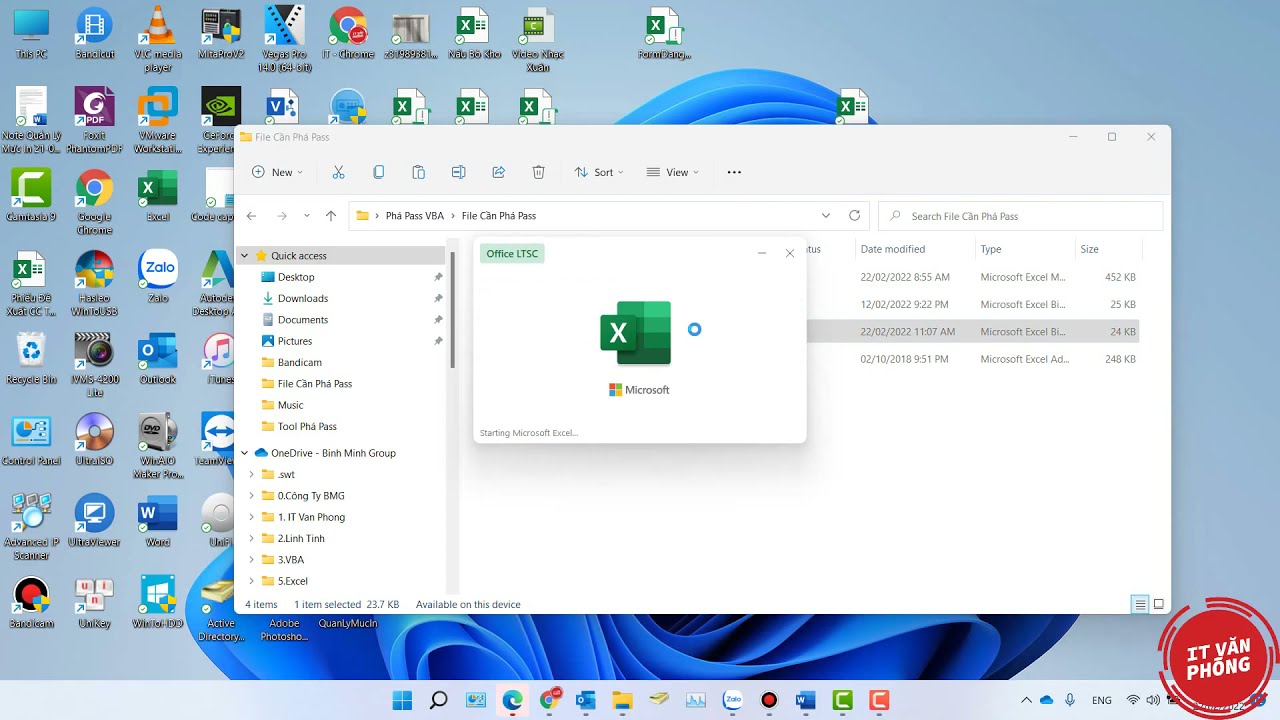Go up one folder level arrow

331,215
